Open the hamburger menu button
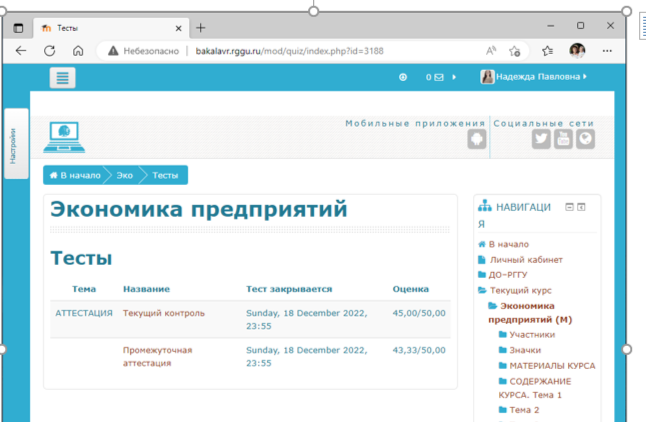This screenshot has width=646, height=422. [62, 78]
